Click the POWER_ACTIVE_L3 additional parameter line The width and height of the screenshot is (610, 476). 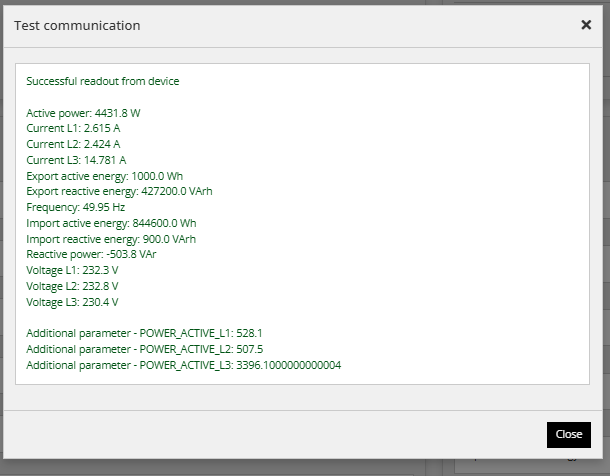point(184,365)
